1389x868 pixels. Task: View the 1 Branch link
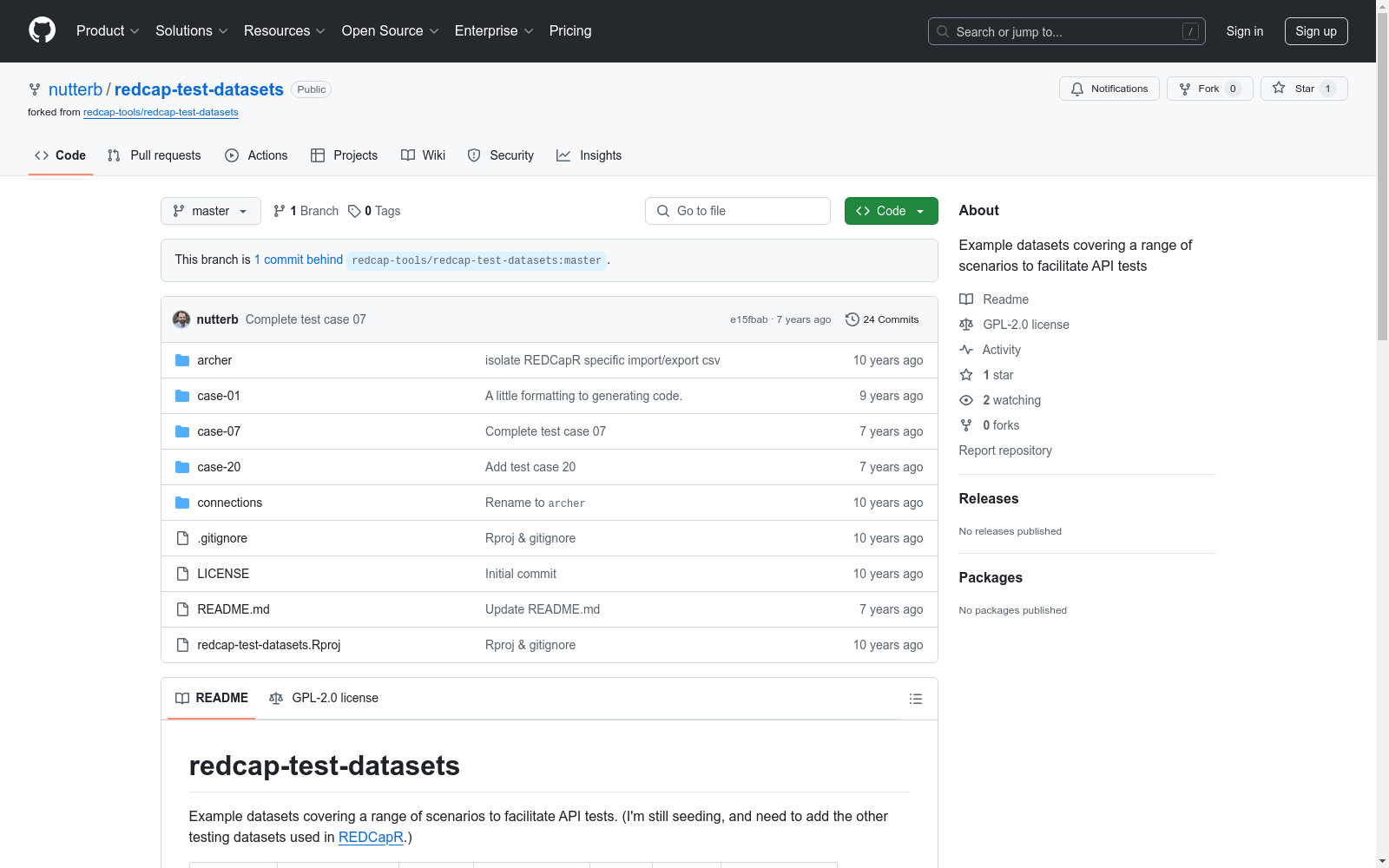306,211
